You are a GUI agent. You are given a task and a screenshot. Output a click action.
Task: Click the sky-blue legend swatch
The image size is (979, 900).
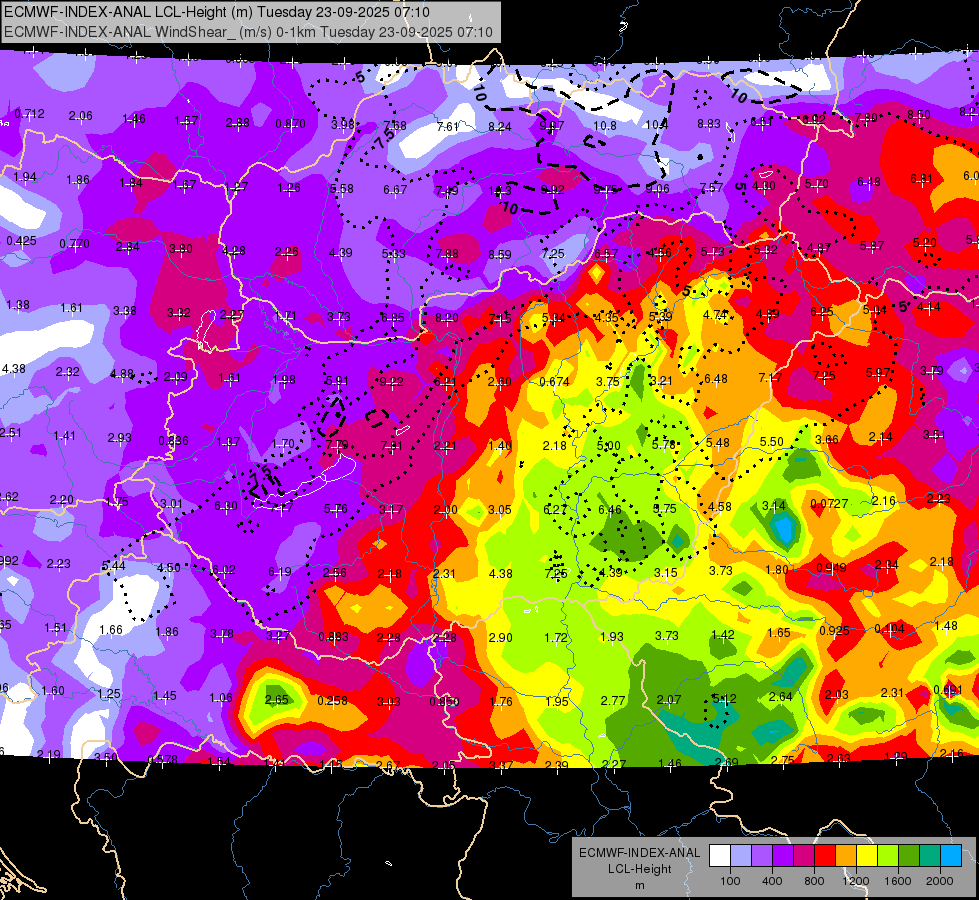951,856
